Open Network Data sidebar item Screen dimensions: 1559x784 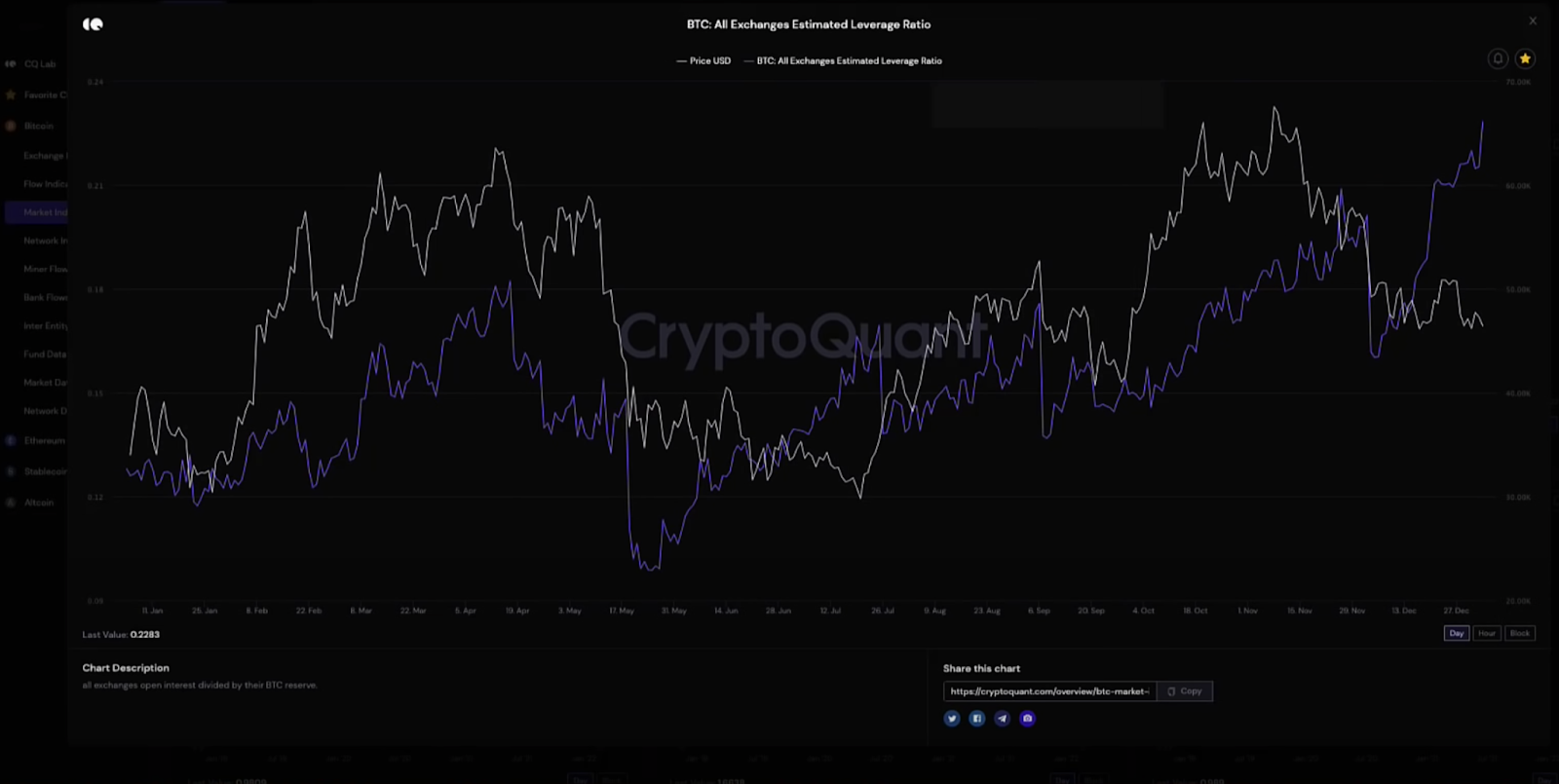tap(45, 411)
